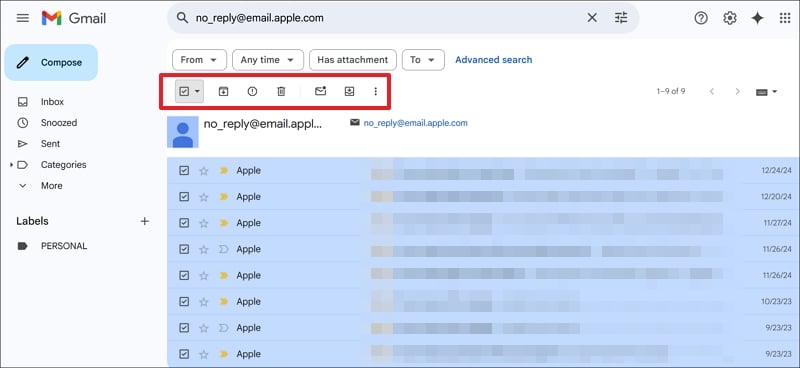Toggle importance marker on 10/23/23 email

[223, 302]
